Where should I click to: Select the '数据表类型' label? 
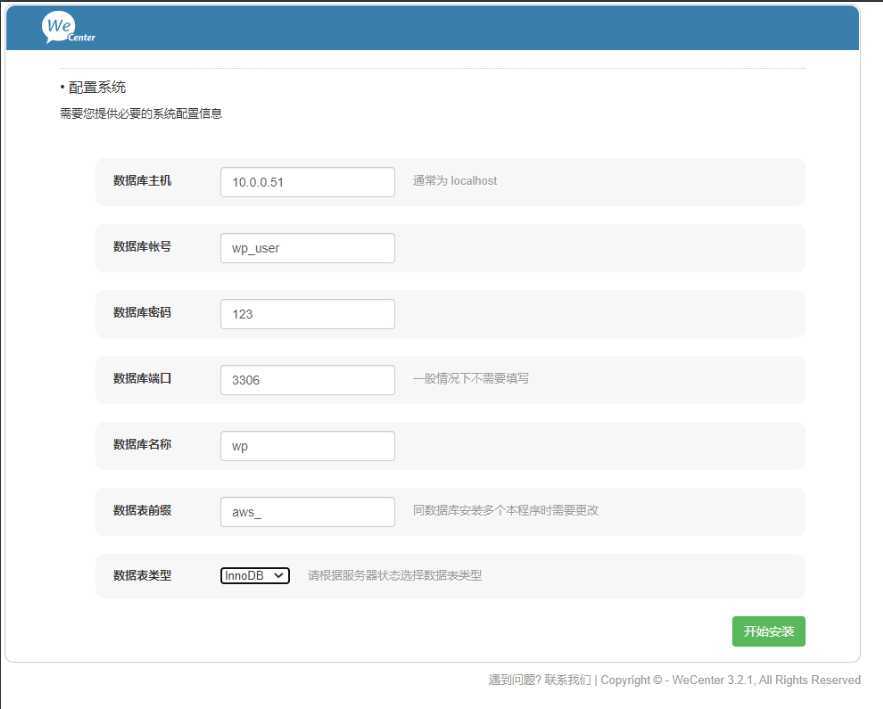142,576
